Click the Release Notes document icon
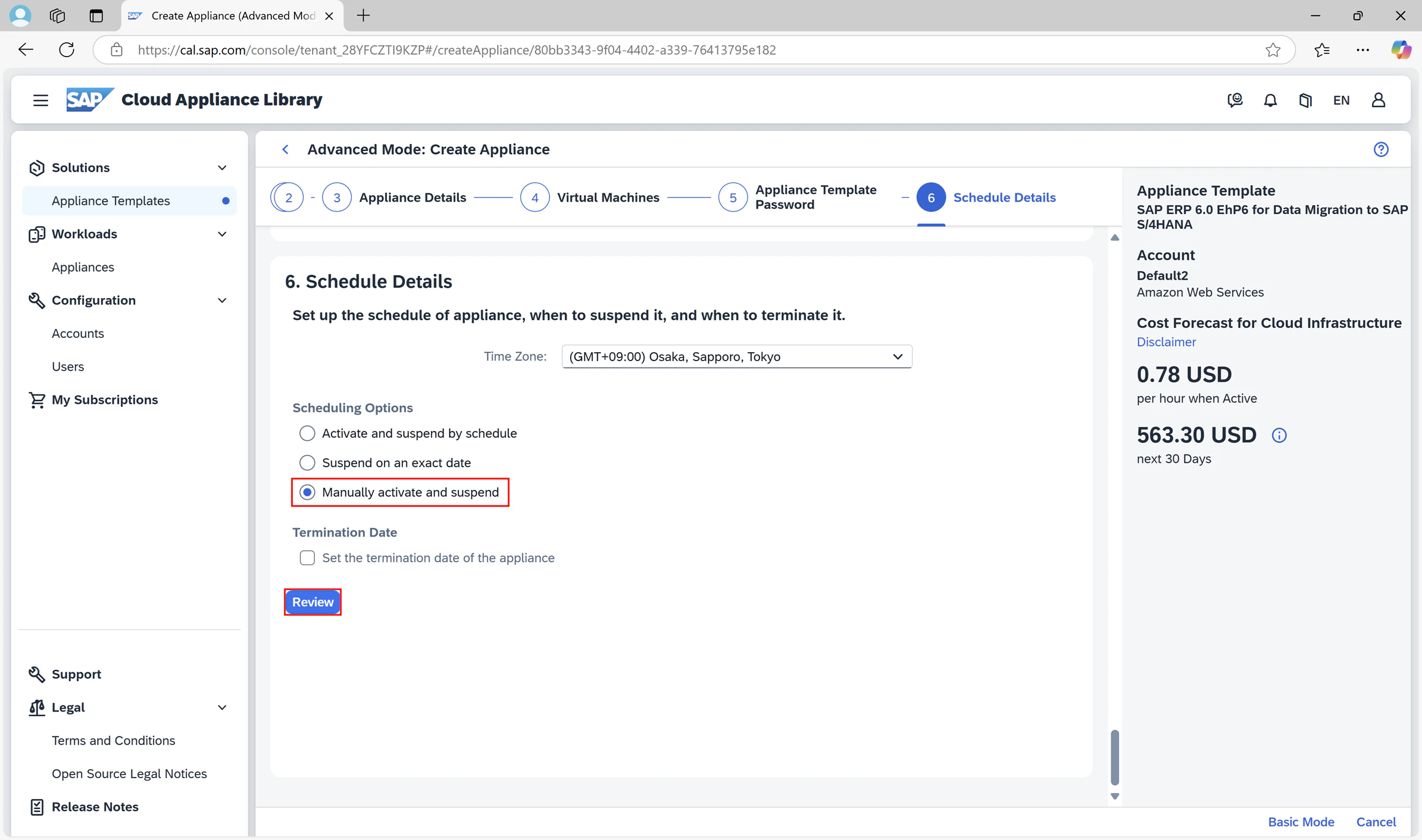Viewport: 1422px width, 840px height. pyautogui.click(x=36, y=807)
